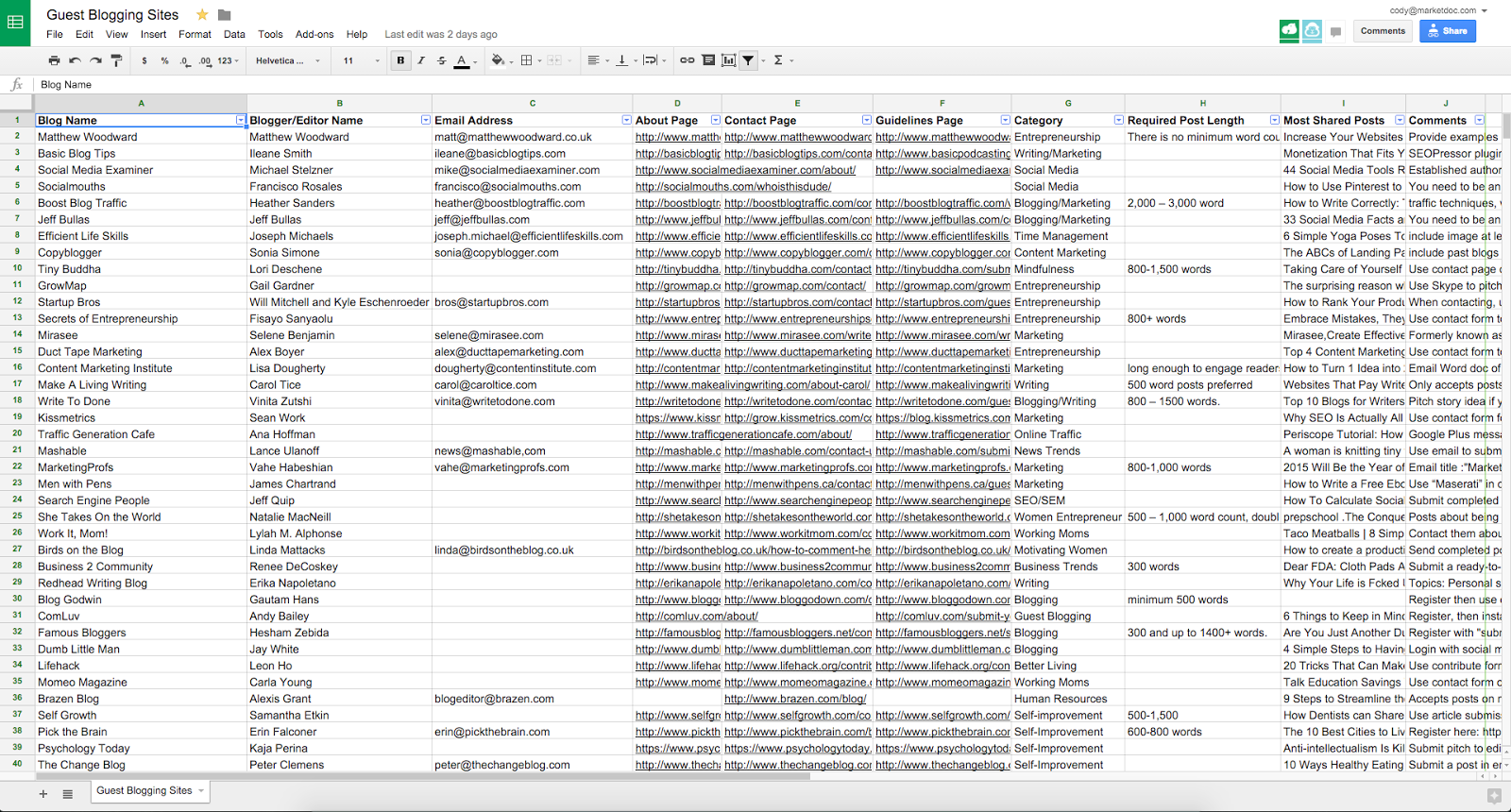Star the Guest Blogging Sites document
This screenshot has width=1511, height=812.
(x=202, y=14)
